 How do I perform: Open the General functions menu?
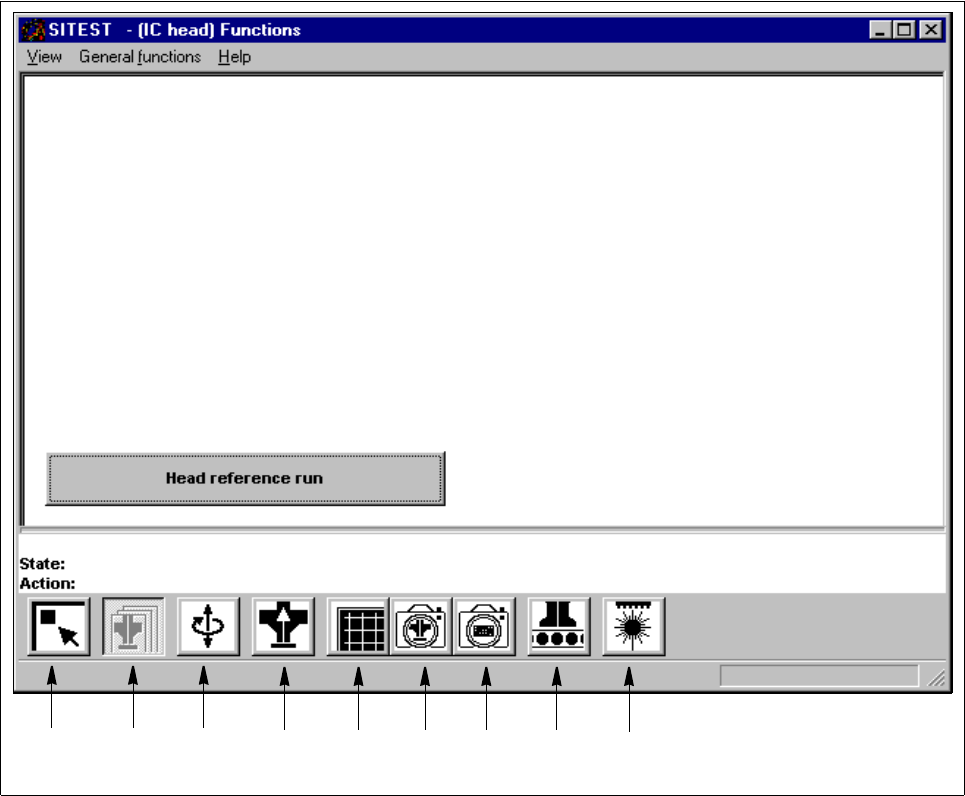[x=140, y=57]
